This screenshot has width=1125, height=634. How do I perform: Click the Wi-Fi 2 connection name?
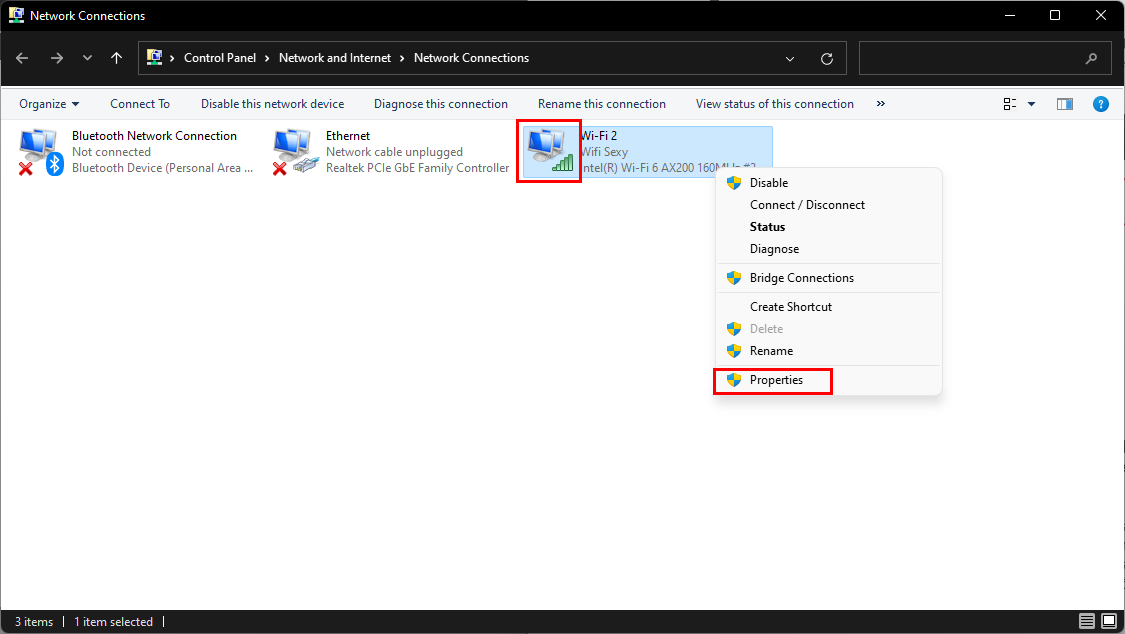click(x=599, y=136)
